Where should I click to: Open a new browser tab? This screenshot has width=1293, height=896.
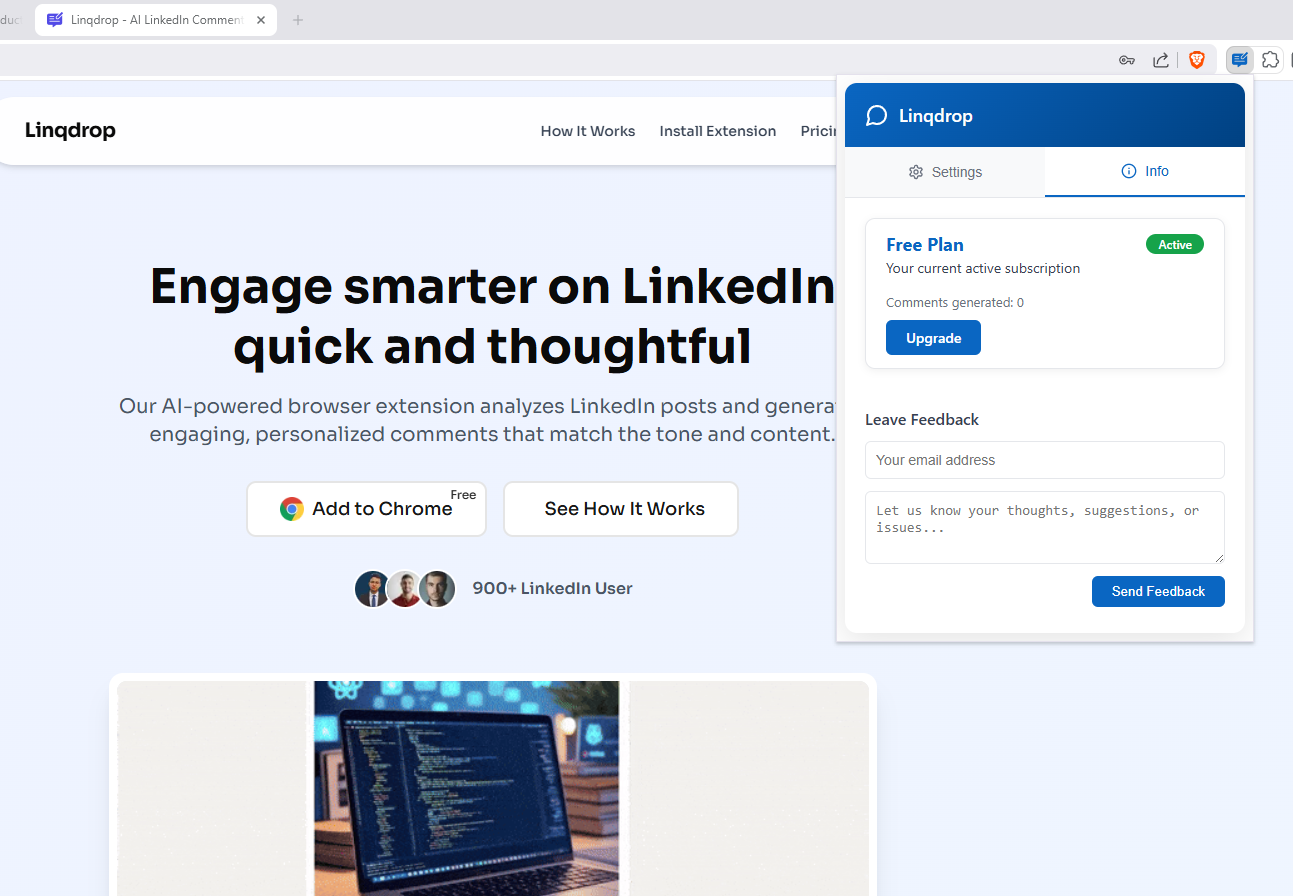click(298, 20)
